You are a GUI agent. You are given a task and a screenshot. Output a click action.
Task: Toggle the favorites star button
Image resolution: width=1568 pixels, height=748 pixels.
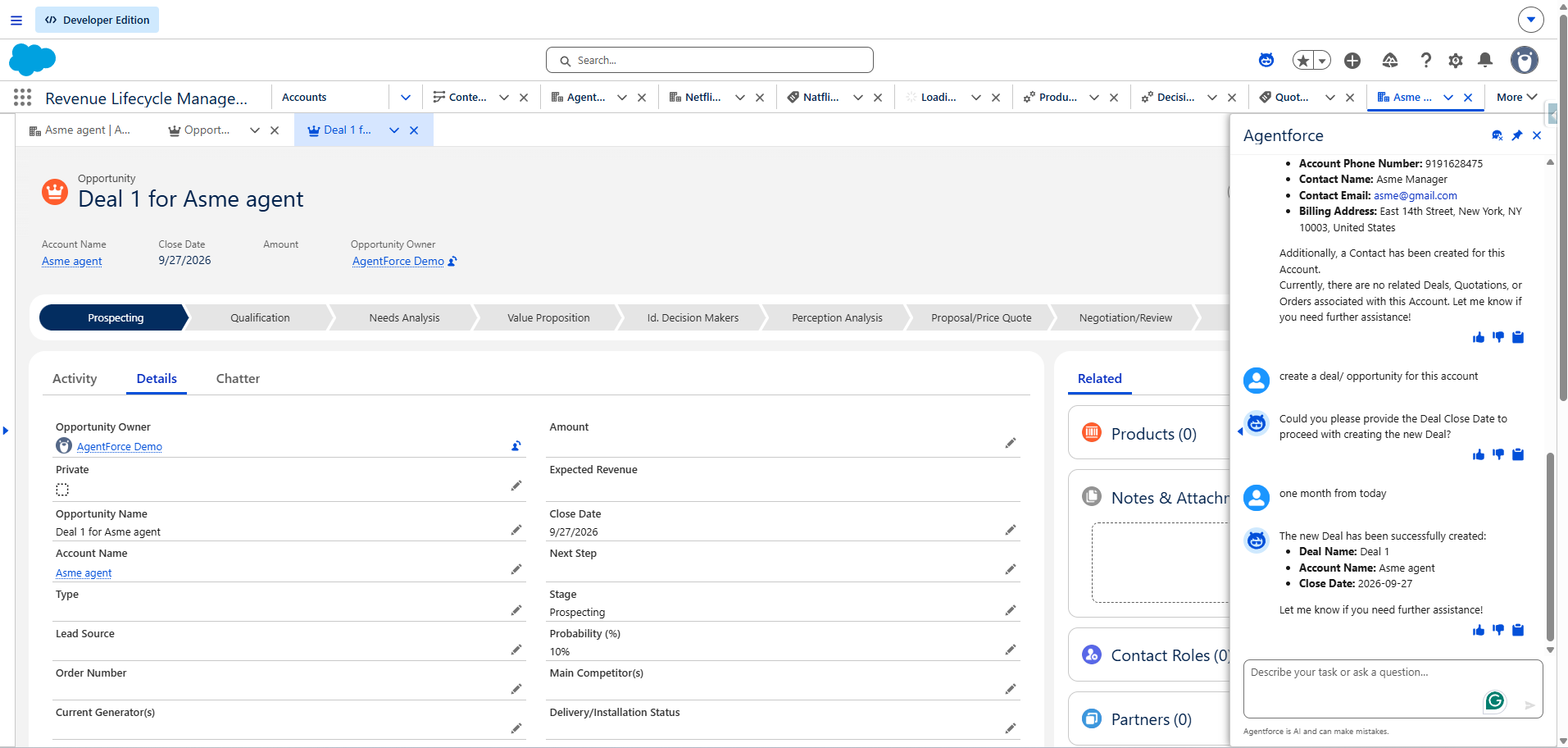coord(1302,60)
